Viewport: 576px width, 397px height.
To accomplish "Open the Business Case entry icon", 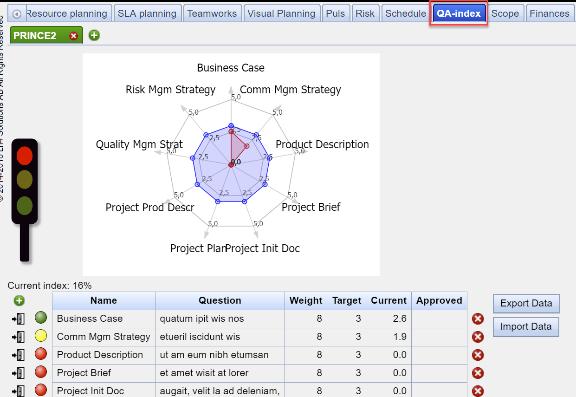I will coord(18,319).
